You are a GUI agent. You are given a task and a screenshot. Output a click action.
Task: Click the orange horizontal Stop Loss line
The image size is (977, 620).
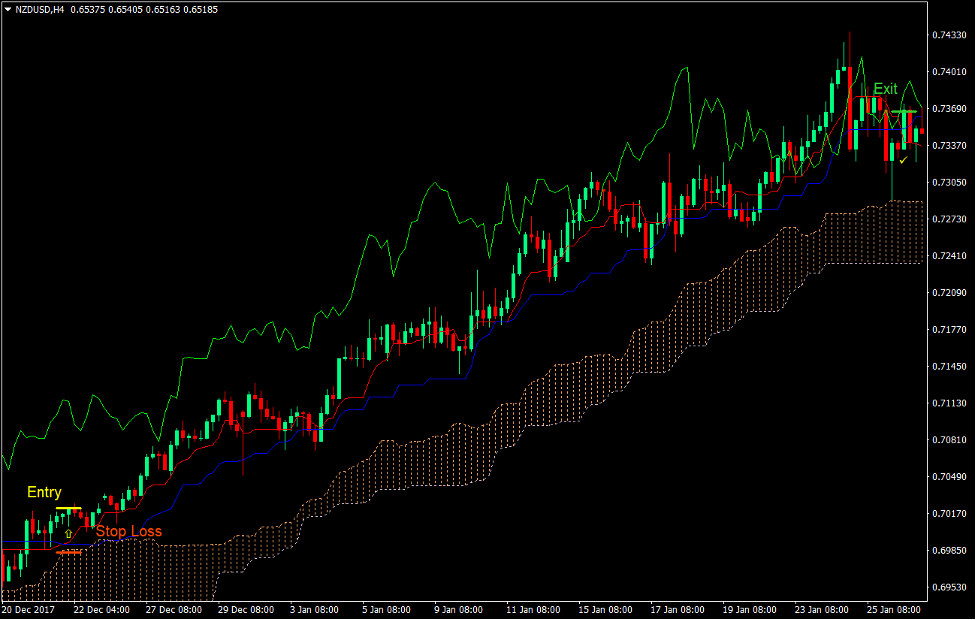pyautogui.click(x=68, y=552)
